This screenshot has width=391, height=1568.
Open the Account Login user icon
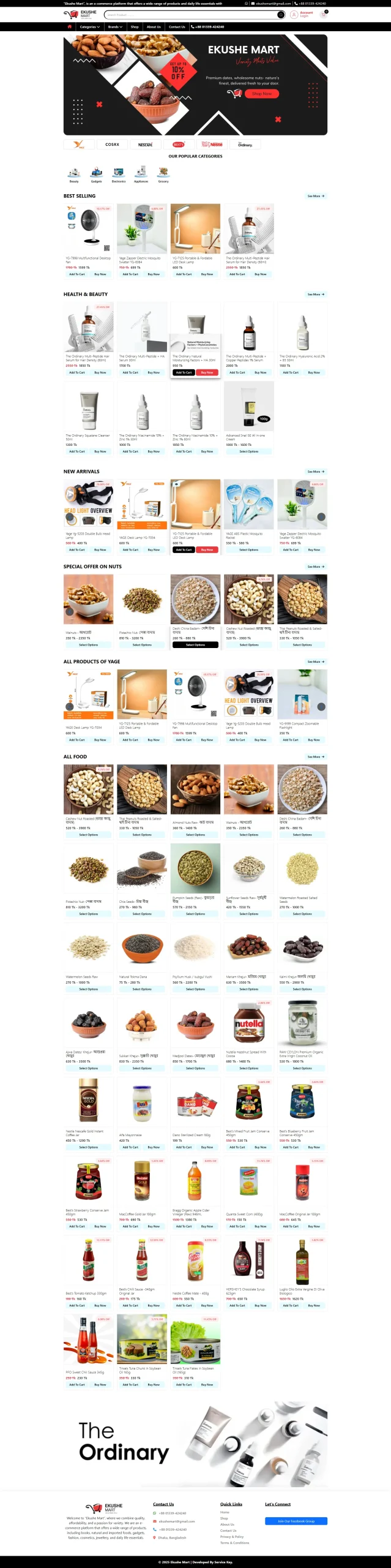pyautogui.click(x=294, y=14)
